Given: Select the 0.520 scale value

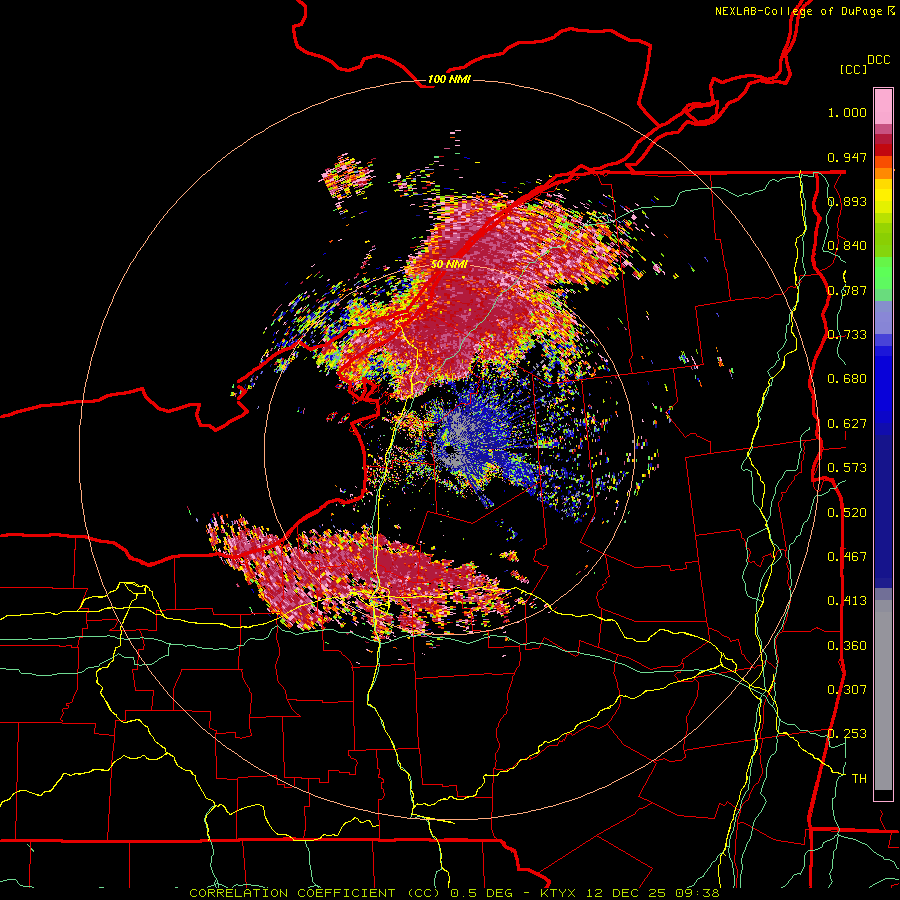Looking at the screenshot, I should 847,512.
